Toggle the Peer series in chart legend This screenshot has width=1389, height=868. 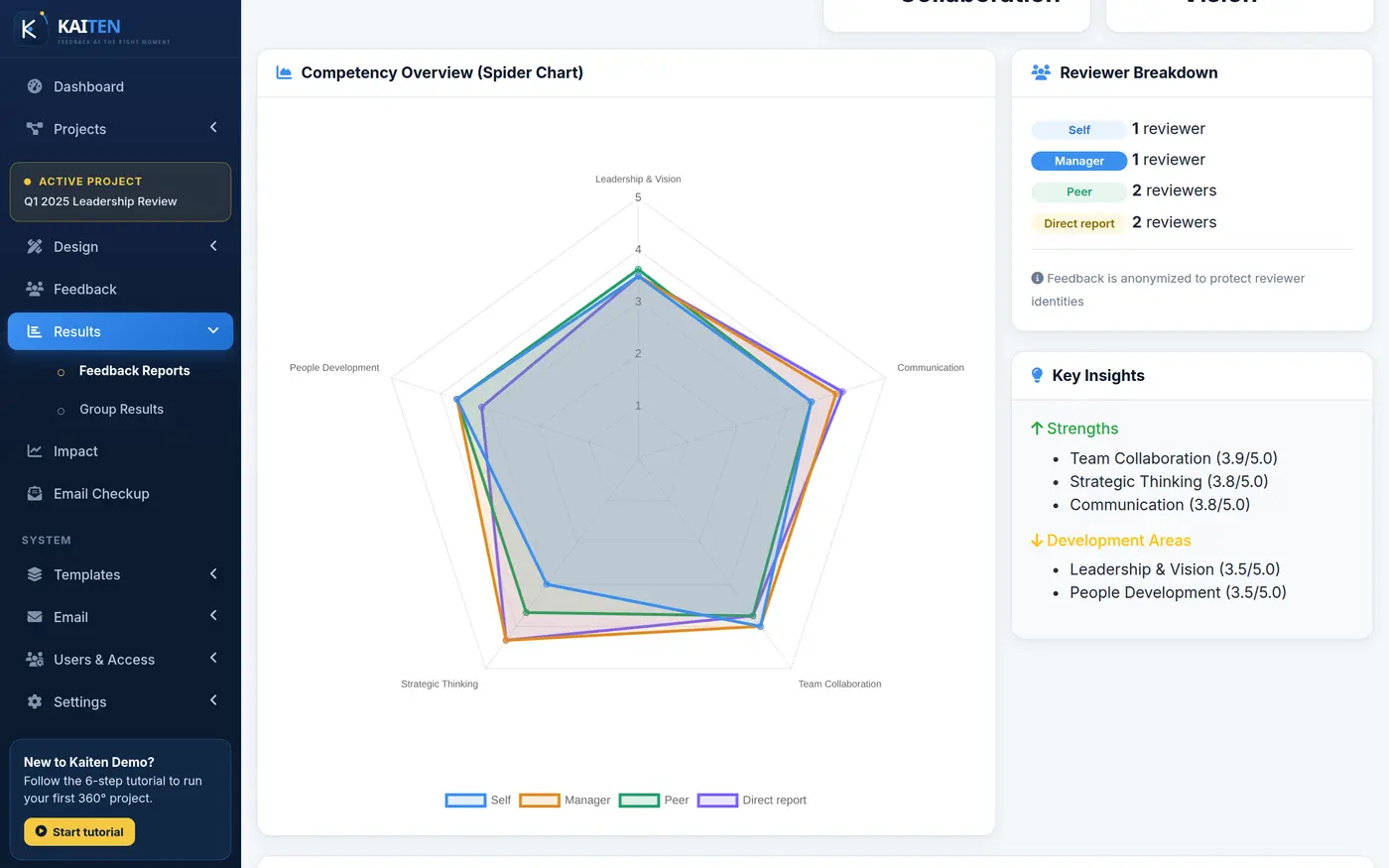point(654,800)
